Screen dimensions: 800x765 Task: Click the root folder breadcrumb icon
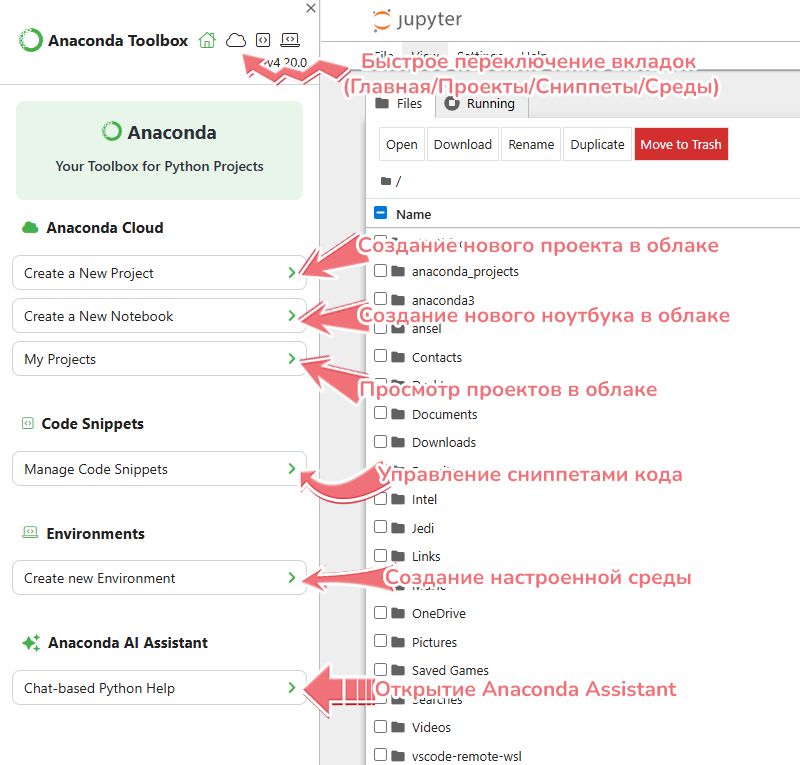(x=386, y=181)
